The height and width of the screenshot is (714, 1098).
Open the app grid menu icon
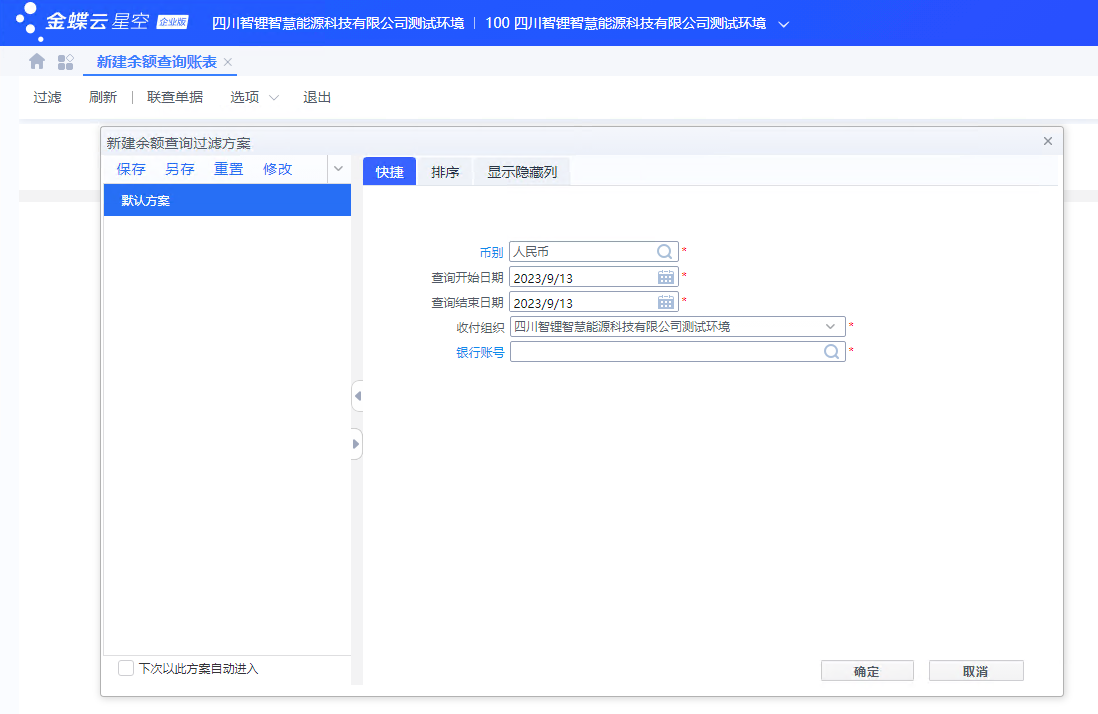(66, 62)
